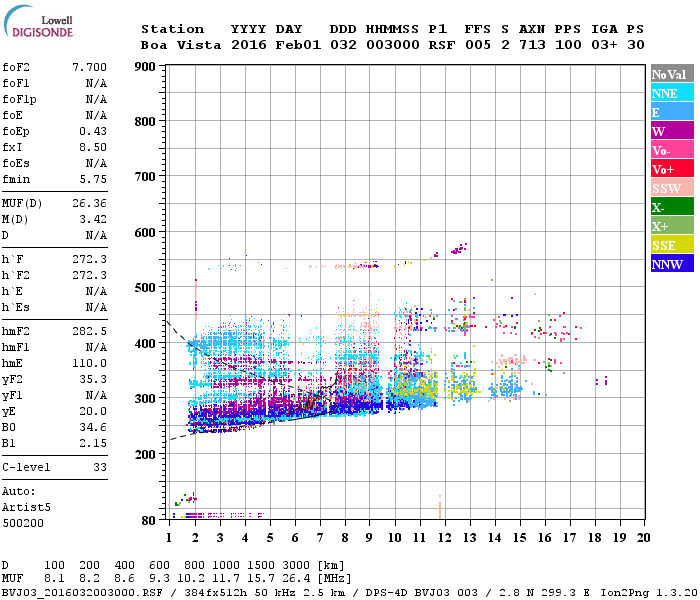Image resolution: width=700 pixels, height=600 pixels.
Task: Click the purple echo trace near 570 km
Action: 459,249
